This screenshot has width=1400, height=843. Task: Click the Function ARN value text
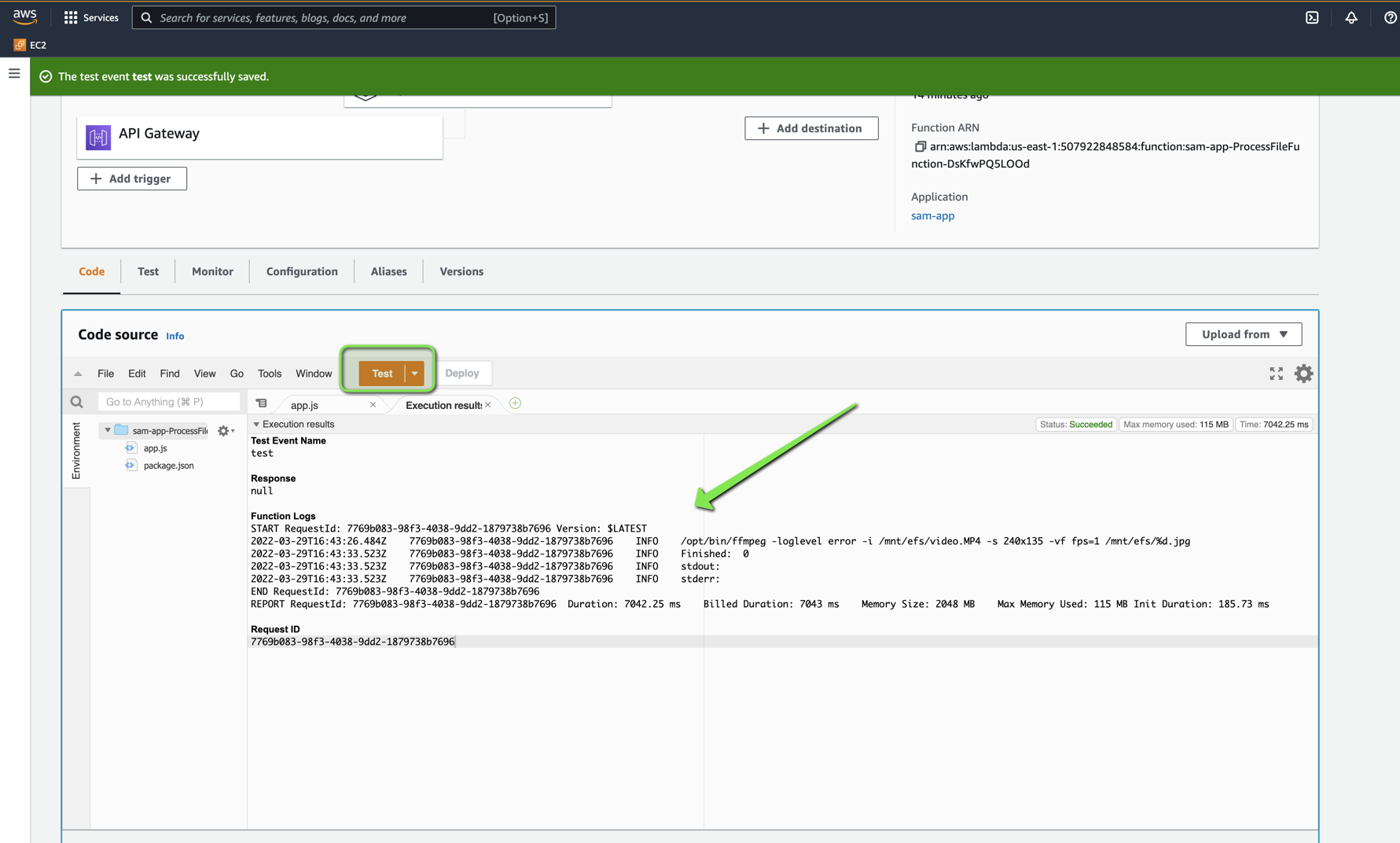coord(1105,155)
